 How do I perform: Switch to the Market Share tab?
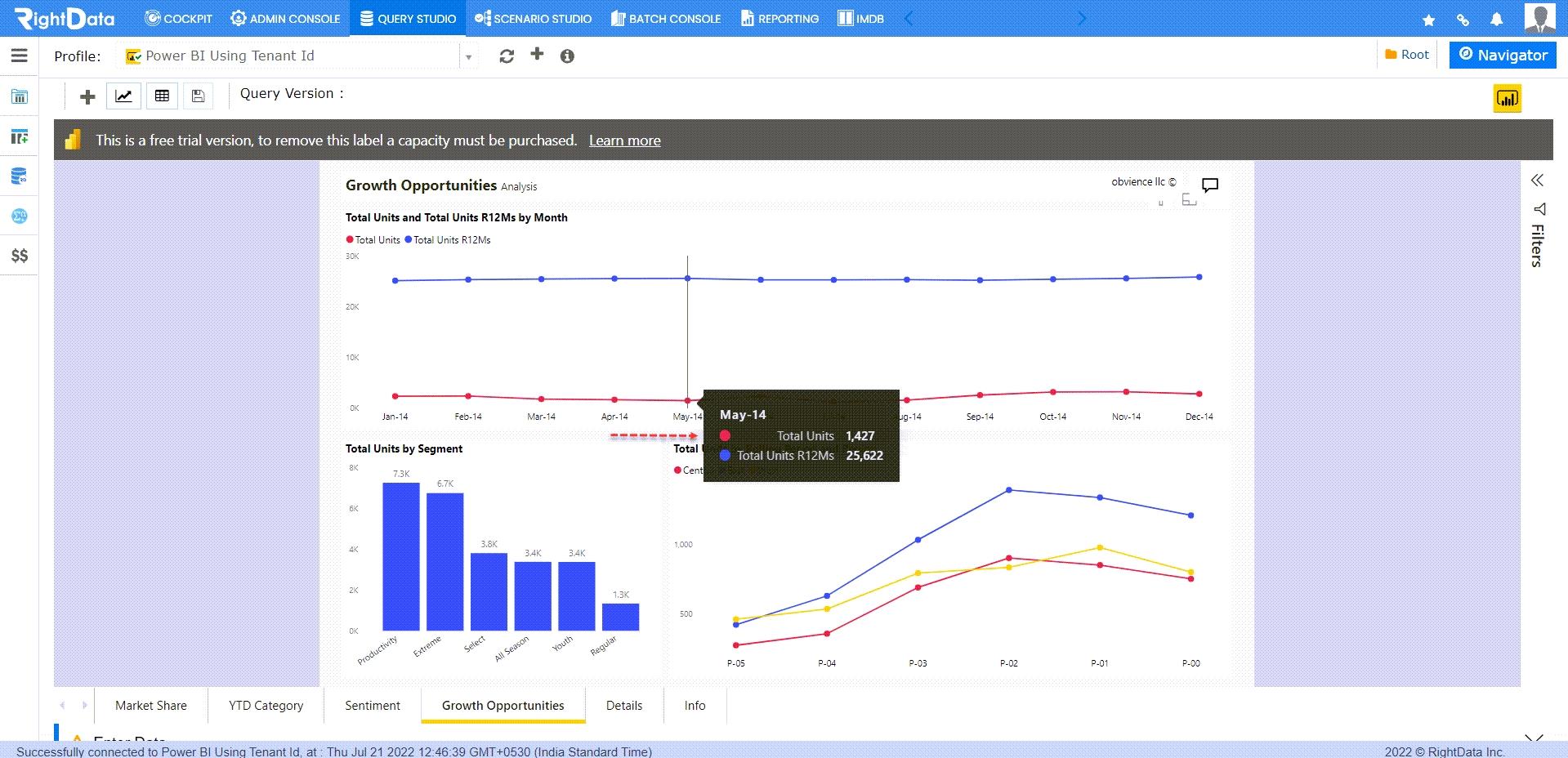point(150,706)
